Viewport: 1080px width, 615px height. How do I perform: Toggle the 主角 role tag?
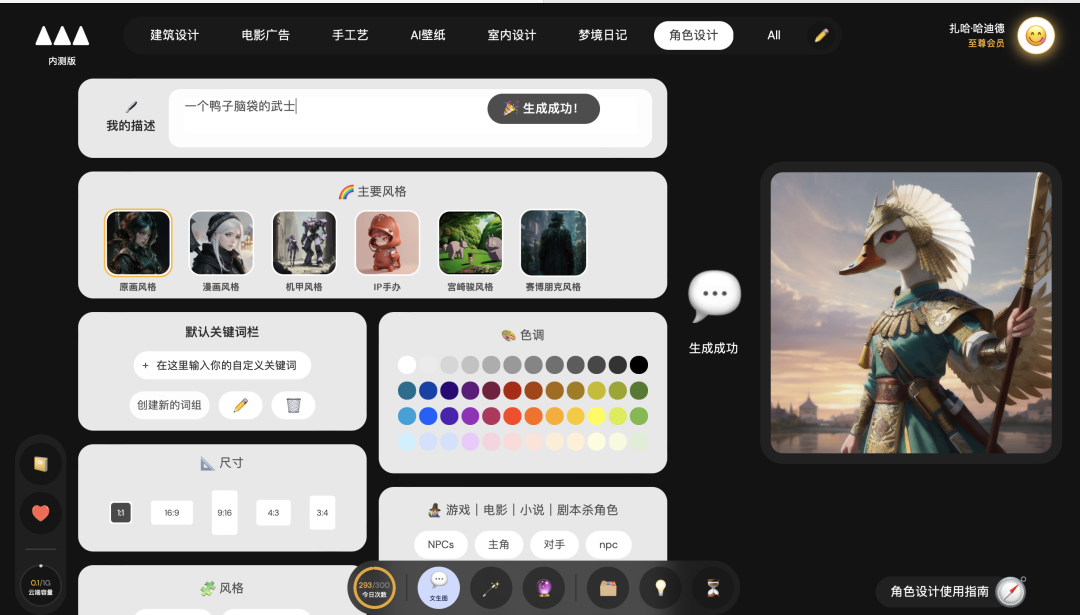pyautogui.click(x=499, y=544)
